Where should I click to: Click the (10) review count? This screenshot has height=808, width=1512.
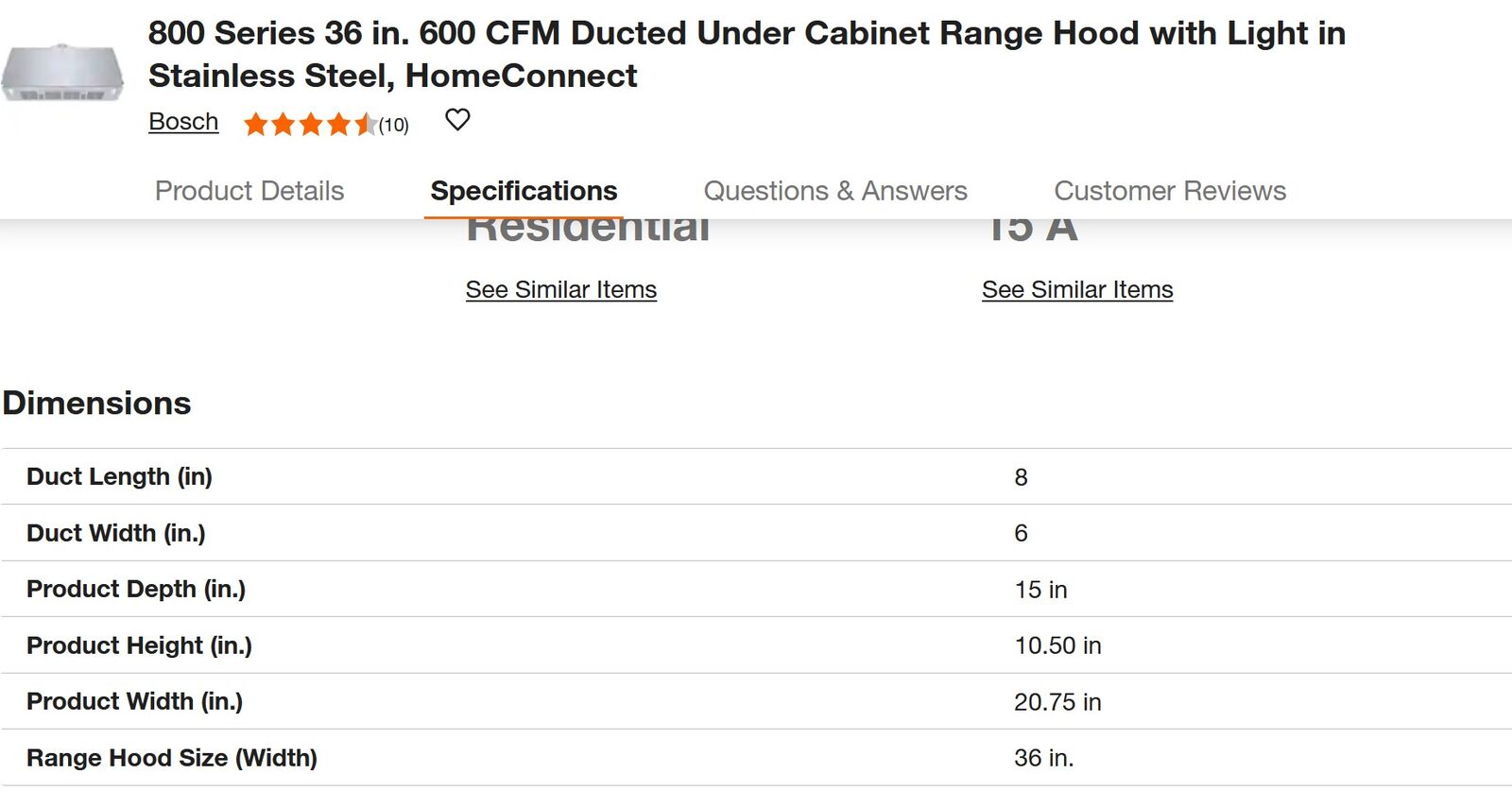tap(394, 125)
